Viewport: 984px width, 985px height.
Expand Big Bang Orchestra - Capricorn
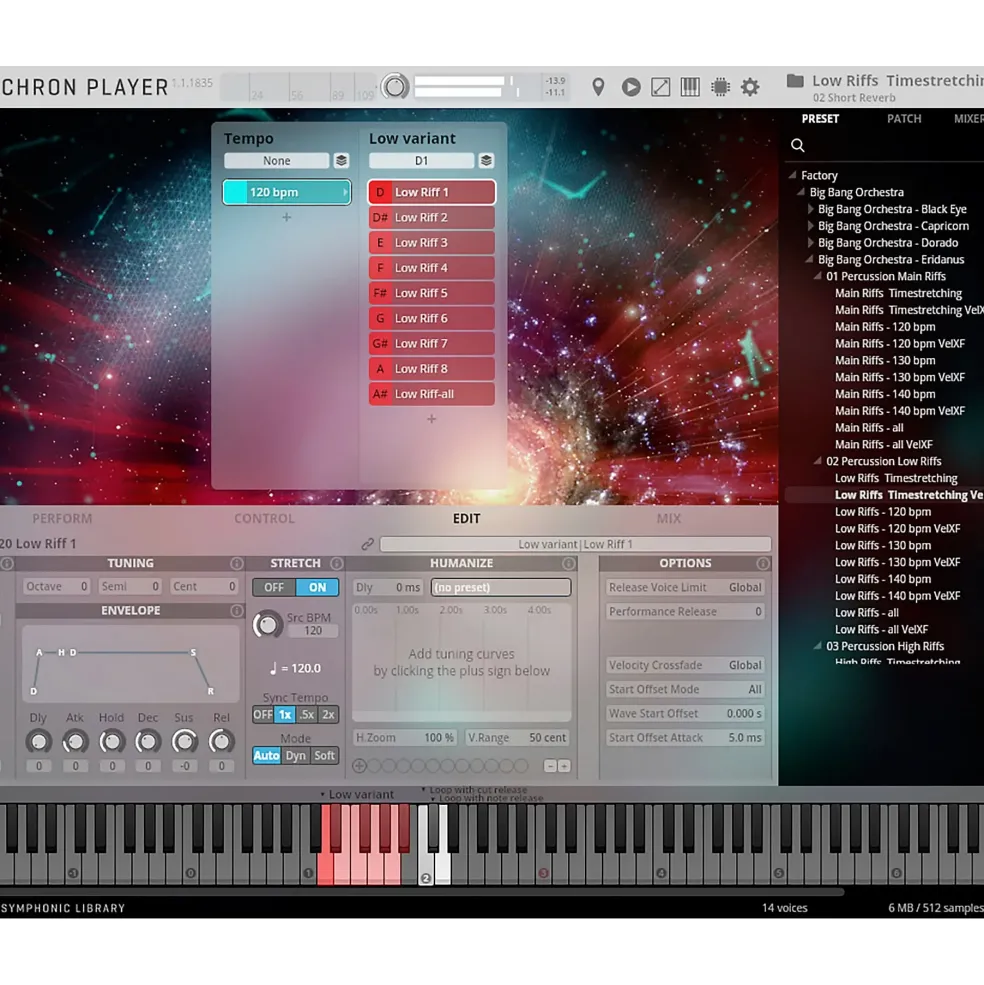pyautogui.click(x=810, y=226)
